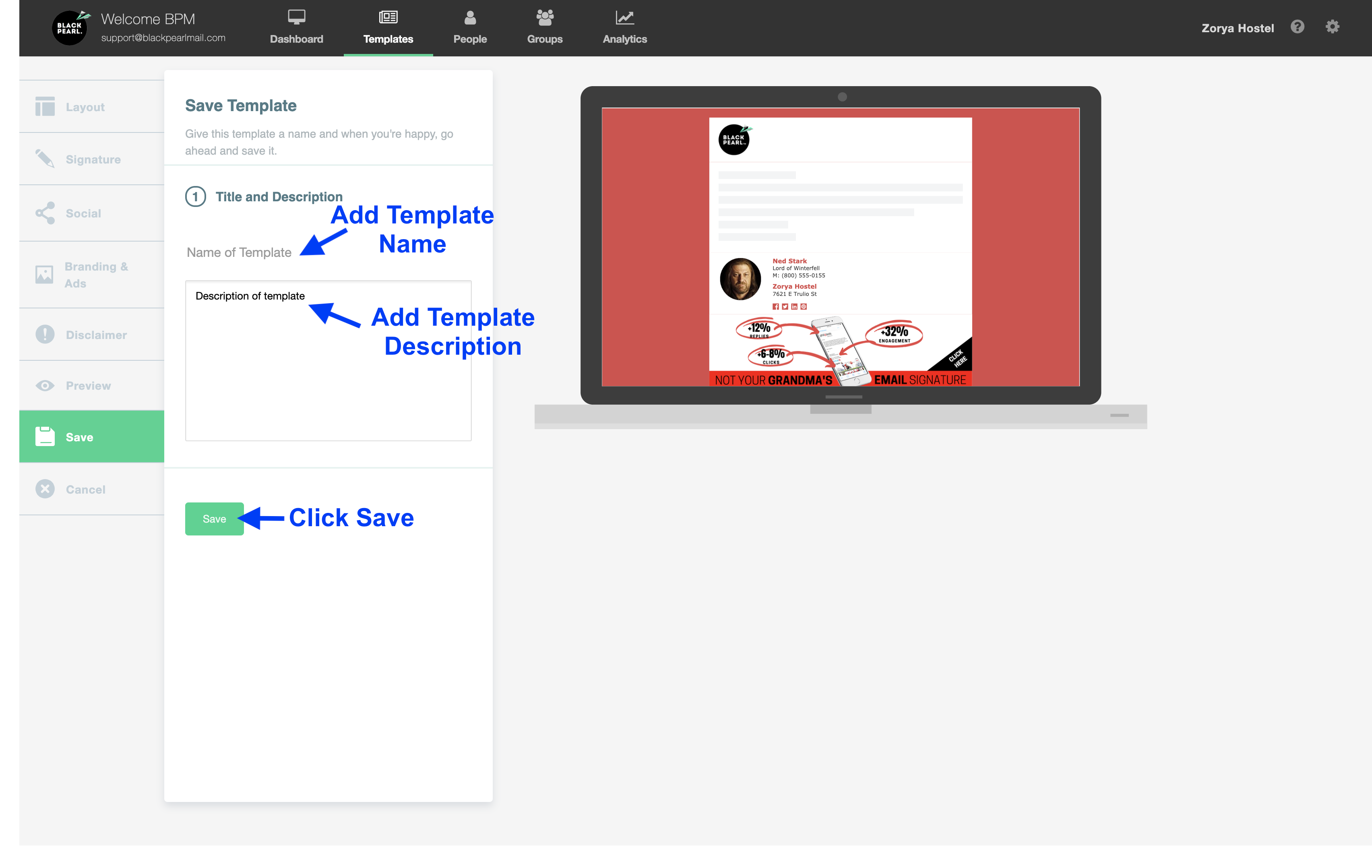Go to the Dashboard tab
The width and height of the screenshot is (1372, 868).
(296, 27)
